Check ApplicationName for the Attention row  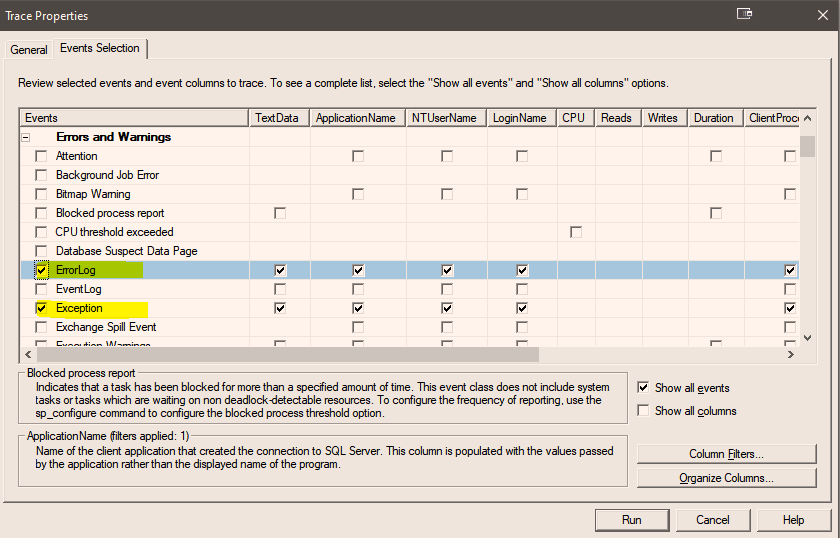click(x=358, y=156)
